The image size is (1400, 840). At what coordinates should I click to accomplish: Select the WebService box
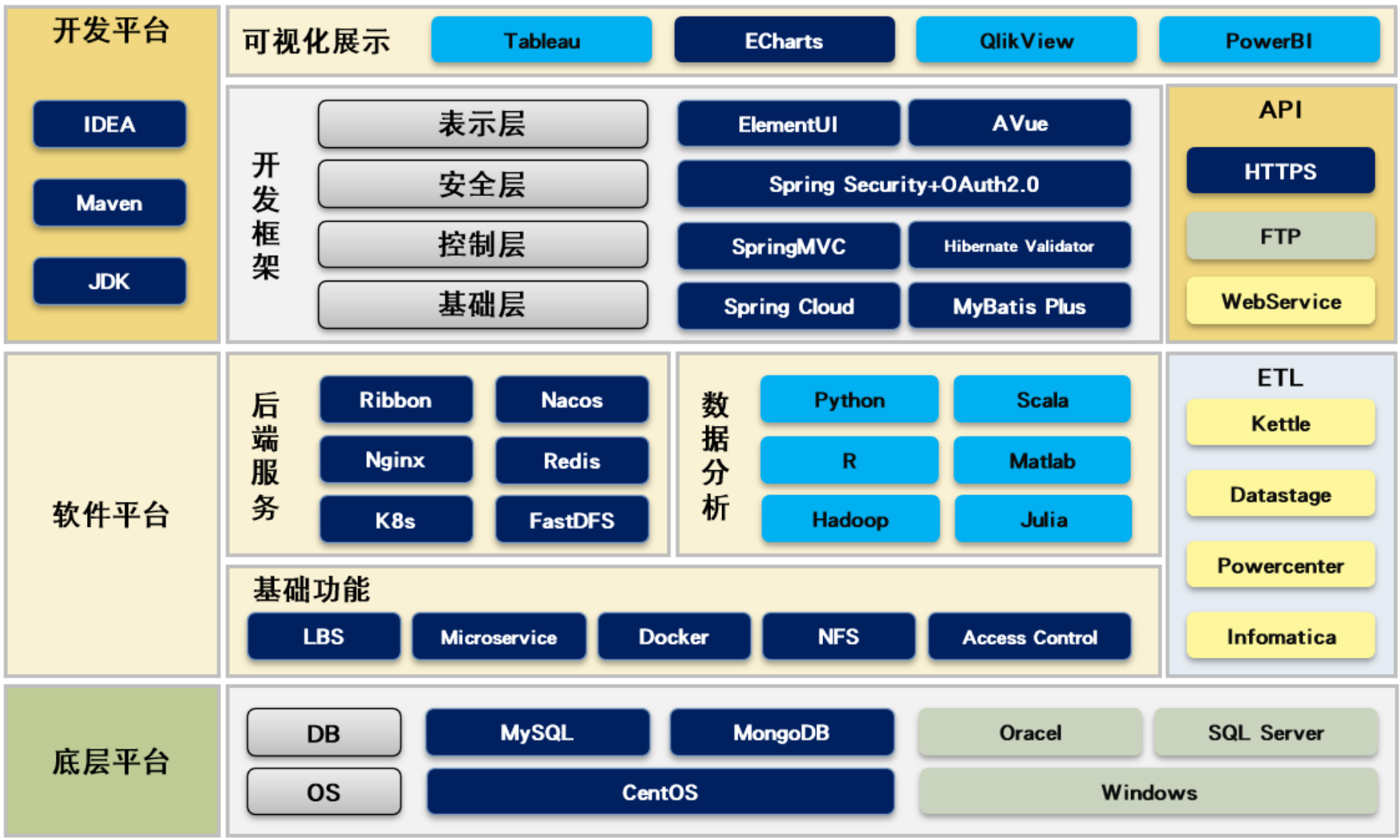[x=1281, y=301]
